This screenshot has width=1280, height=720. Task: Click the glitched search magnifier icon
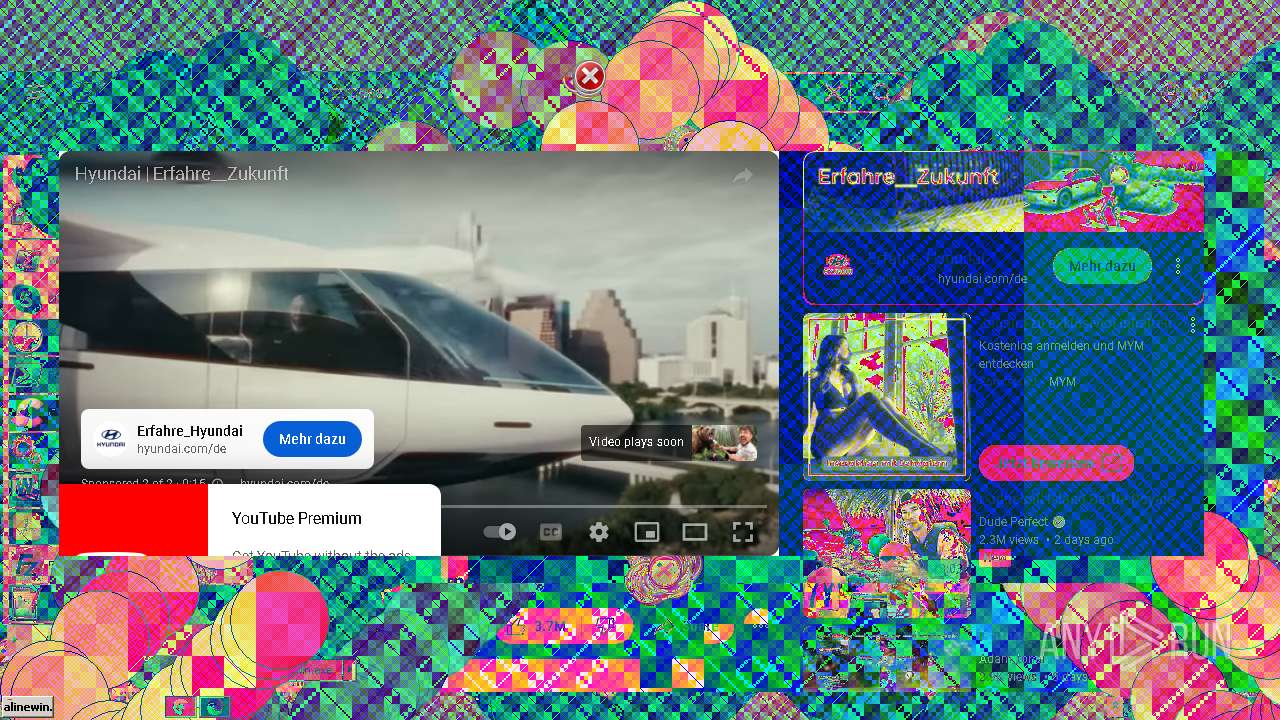pyautogui.click(x=882, y=94)
